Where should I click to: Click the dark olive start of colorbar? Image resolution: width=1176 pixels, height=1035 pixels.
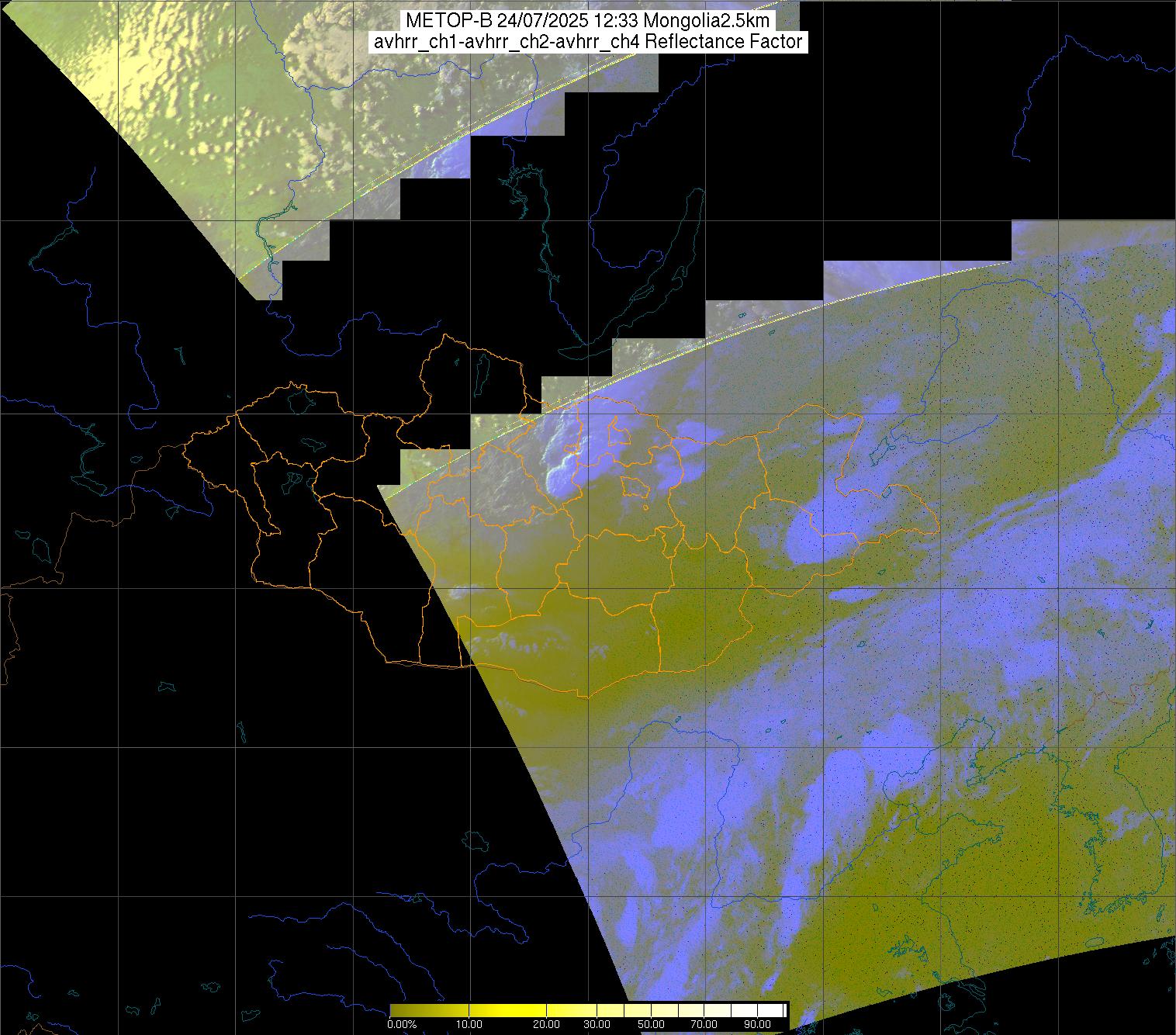pos(397,1010)
